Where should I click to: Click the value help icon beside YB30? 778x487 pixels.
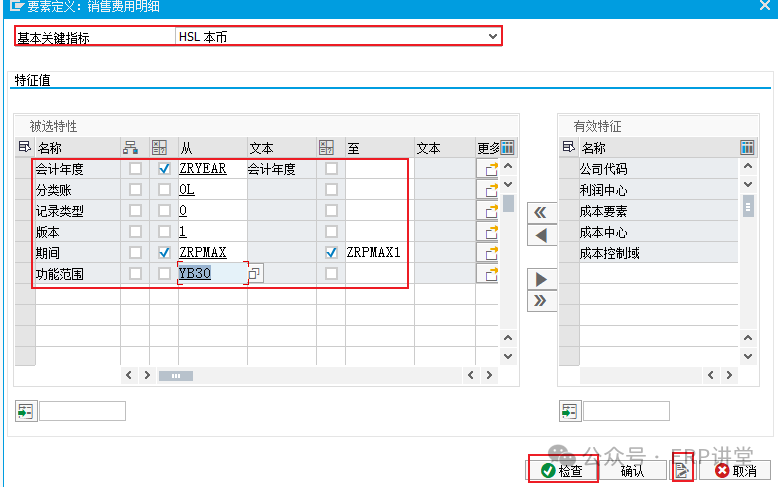coord(256,274)
